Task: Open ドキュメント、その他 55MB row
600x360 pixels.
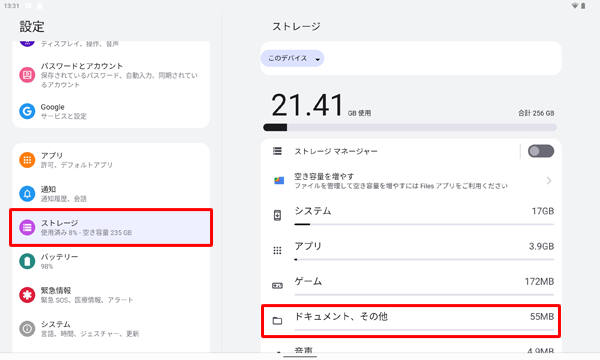Action: [x=411, y=321]
